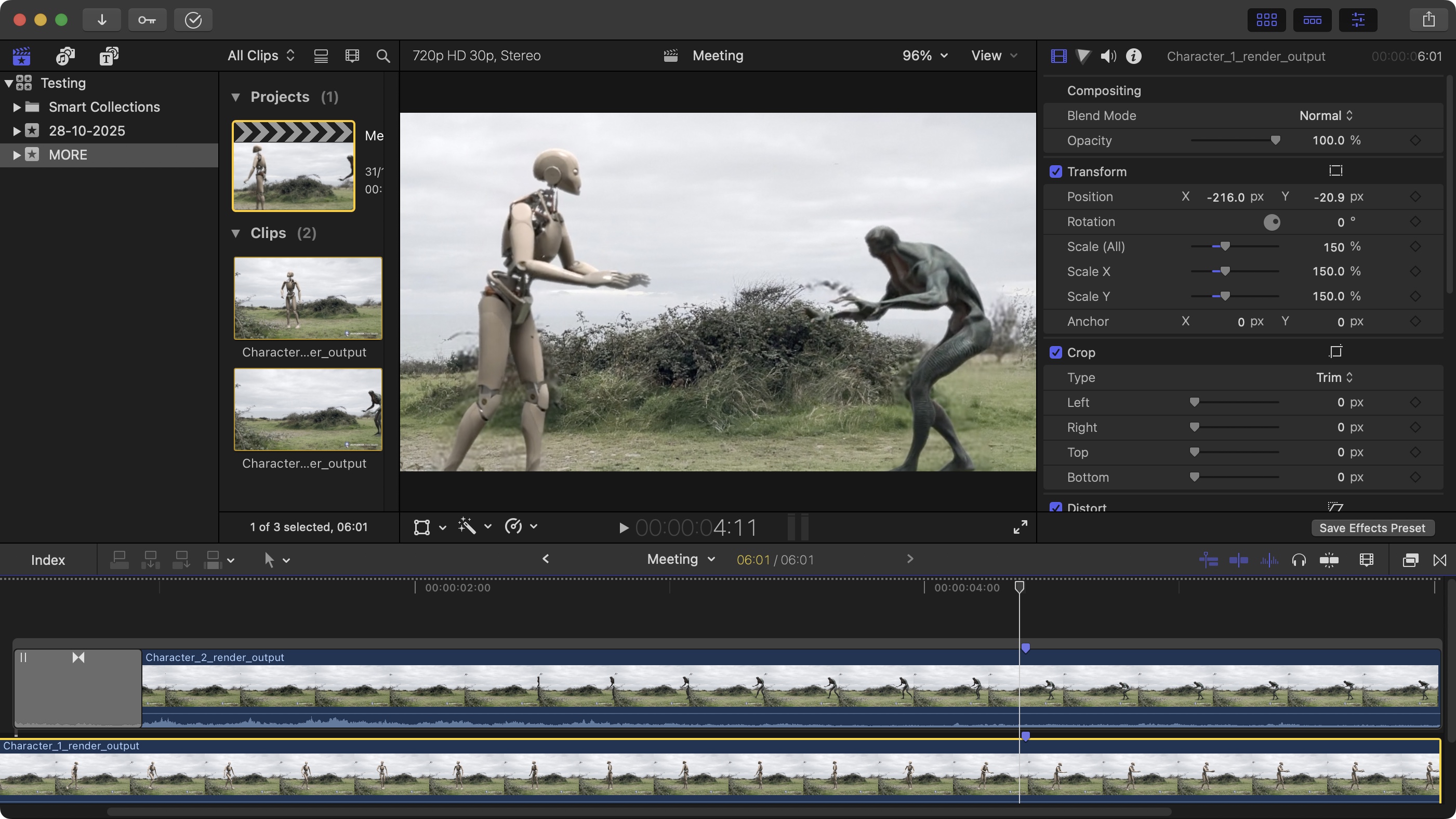Click the Opacity slider handle
The height and width of the screenshot is (819, 1456).
[1275, 140]
